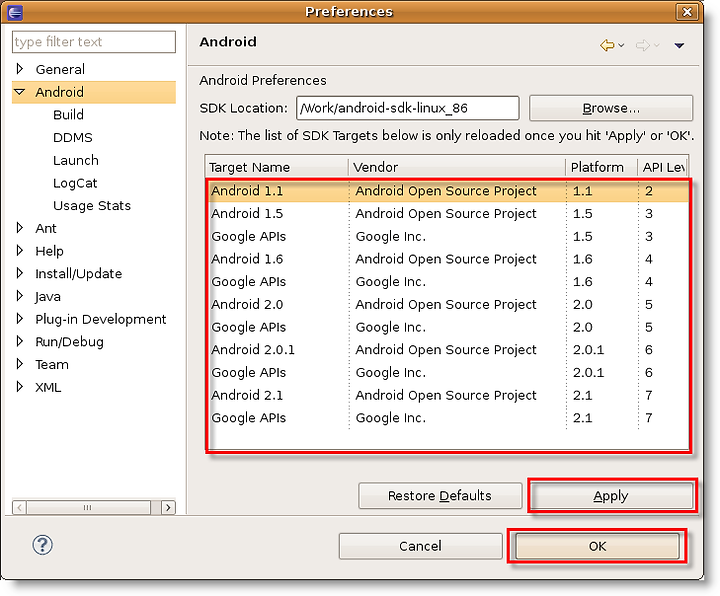Expand the Plug-in Development node

[19, 319]
